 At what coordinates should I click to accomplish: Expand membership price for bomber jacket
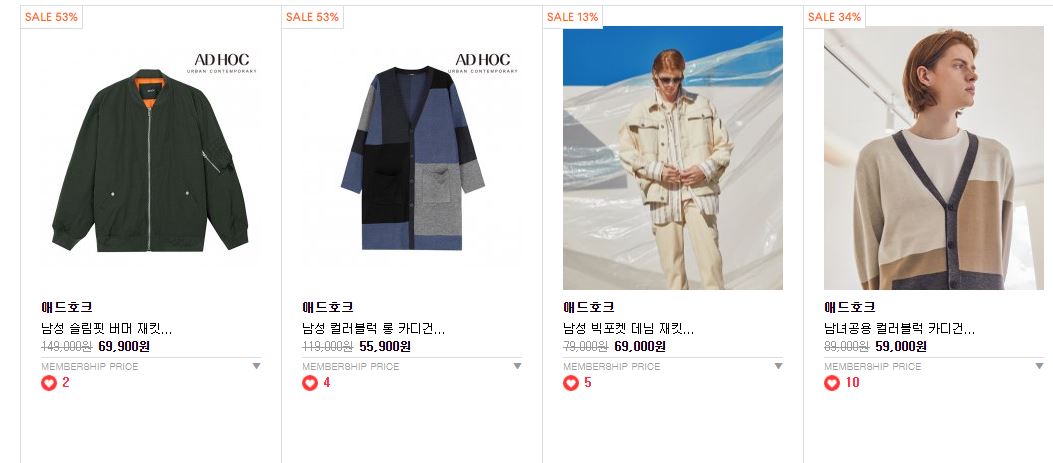click(257, 366)
